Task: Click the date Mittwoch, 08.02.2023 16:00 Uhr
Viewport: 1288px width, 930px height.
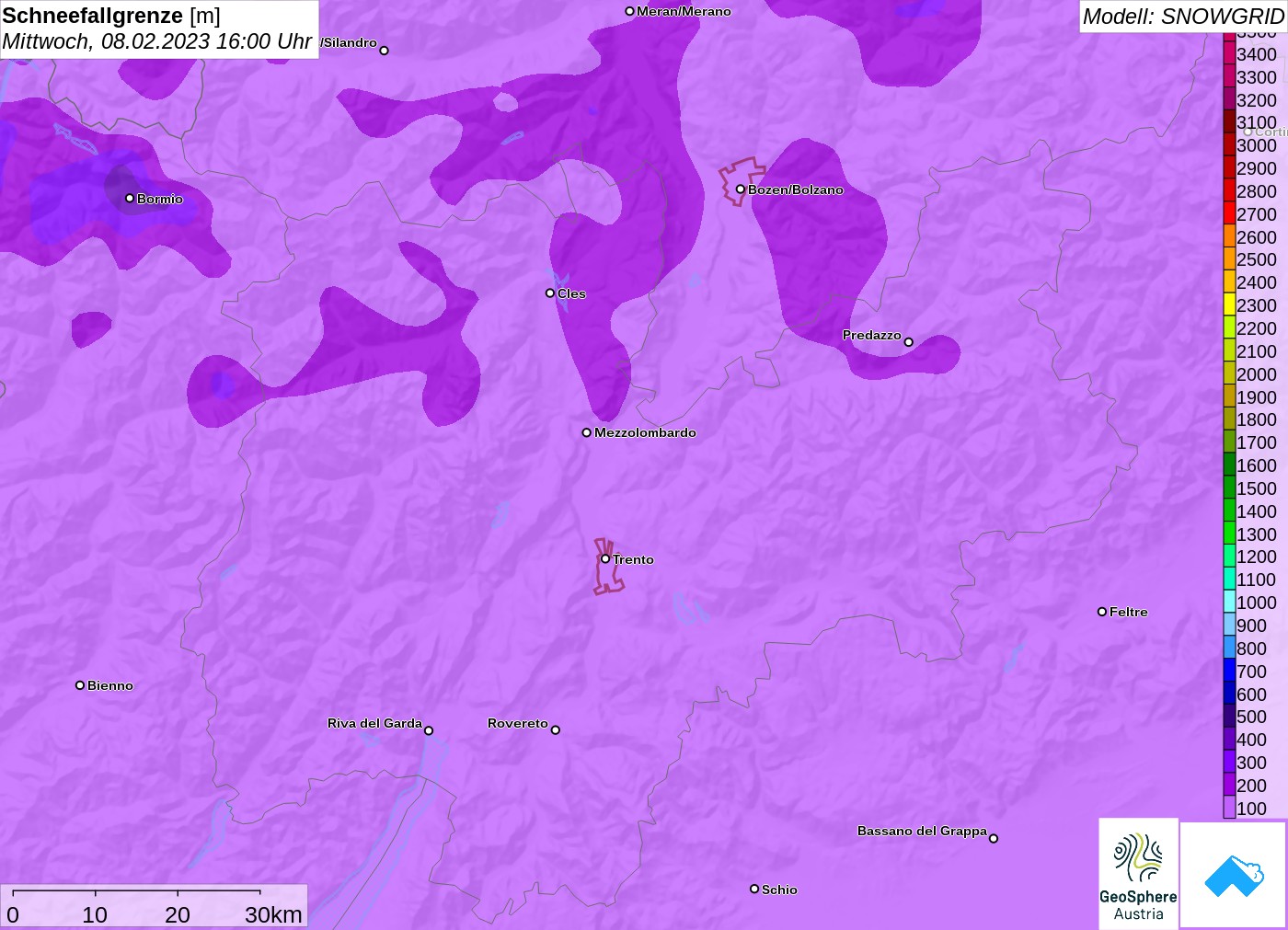Action: click(157, 41)
